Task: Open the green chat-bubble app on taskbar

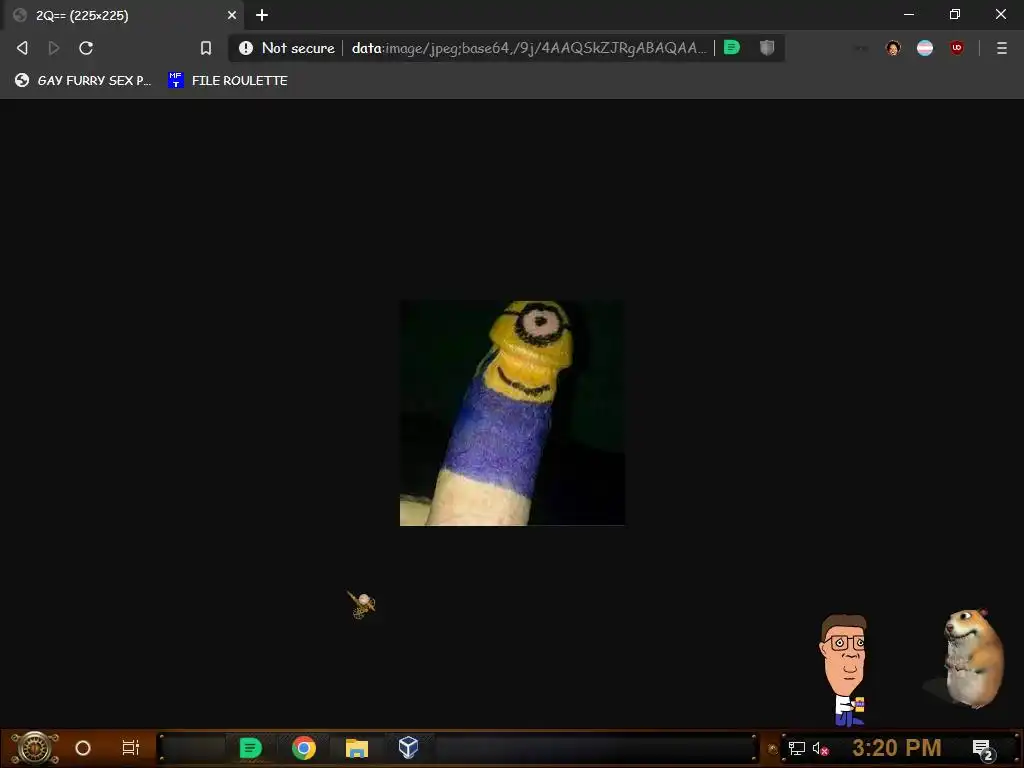Action: click(x=250, y=748)
